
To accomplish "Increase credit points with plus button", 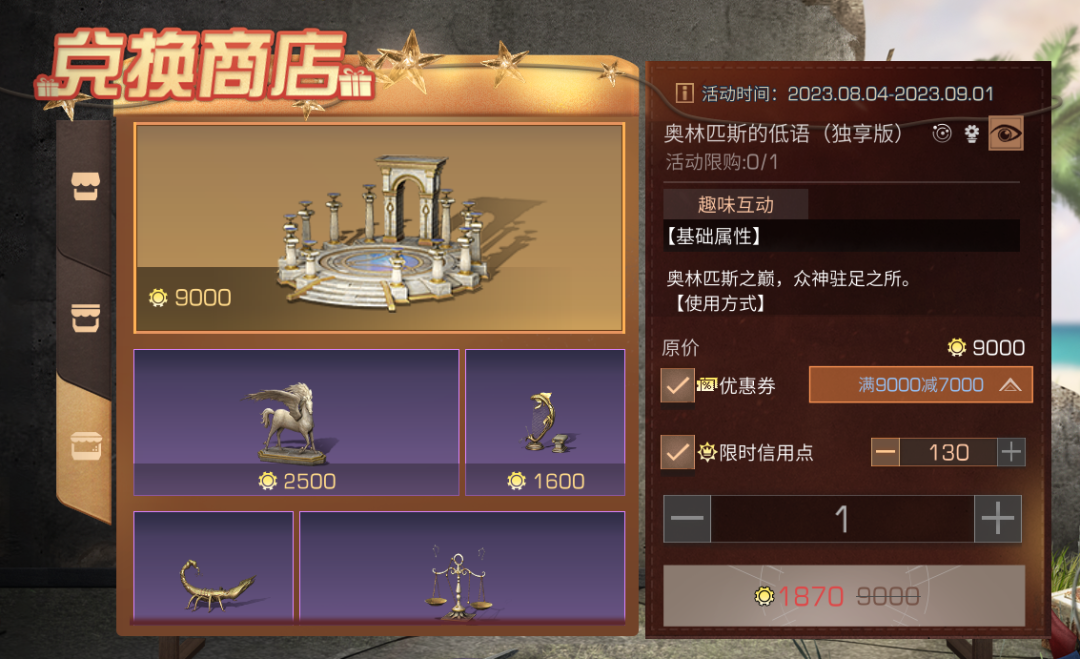I will [1011, 452].
